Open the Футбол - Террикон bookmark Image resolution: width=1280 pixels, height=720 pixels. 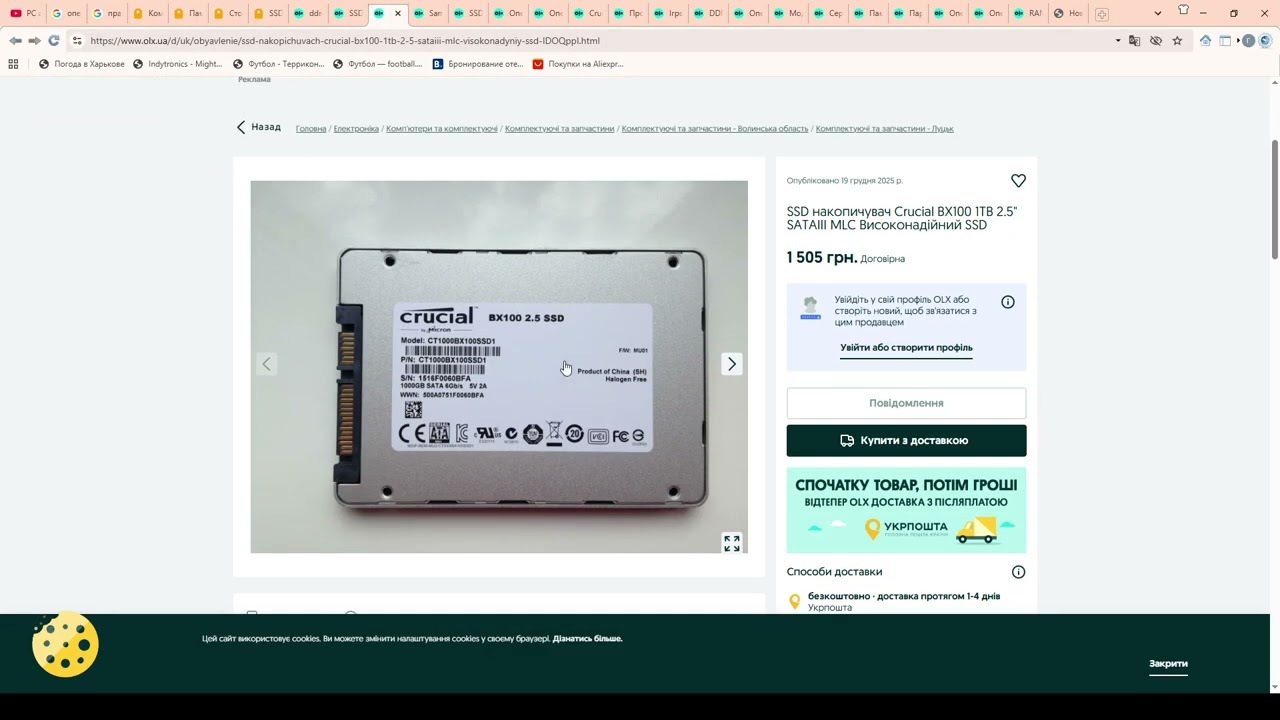278,64
